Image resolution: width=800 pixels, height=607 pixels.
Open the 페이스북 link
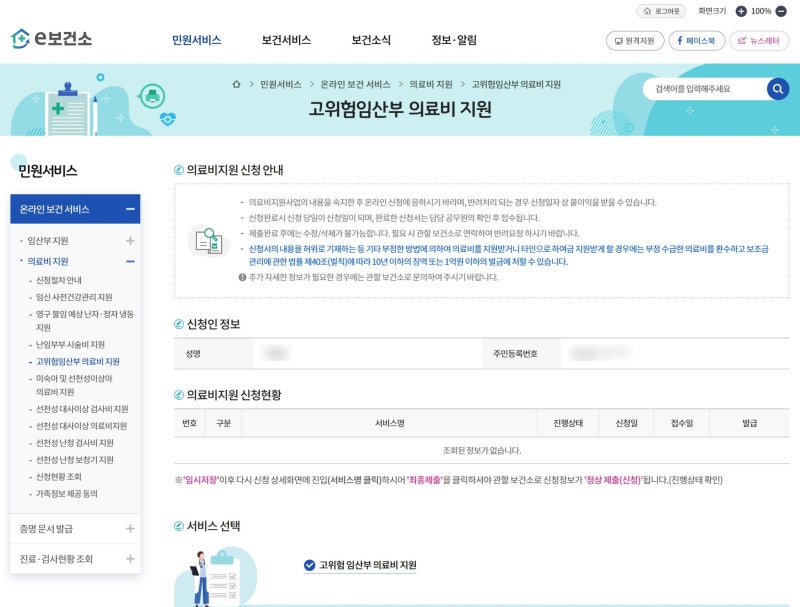tap(696, 41)
